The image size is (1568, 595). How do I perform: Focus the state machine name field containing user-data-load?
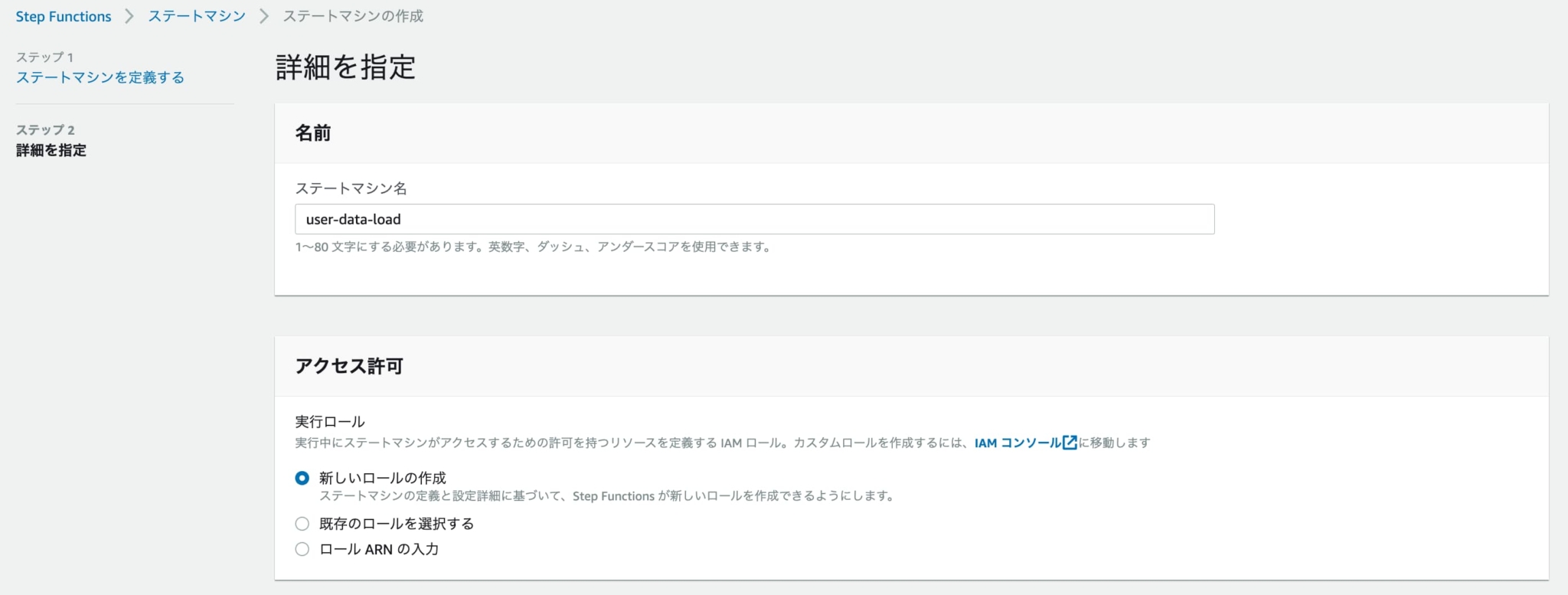pyautogui.click(x=754, y=219)
